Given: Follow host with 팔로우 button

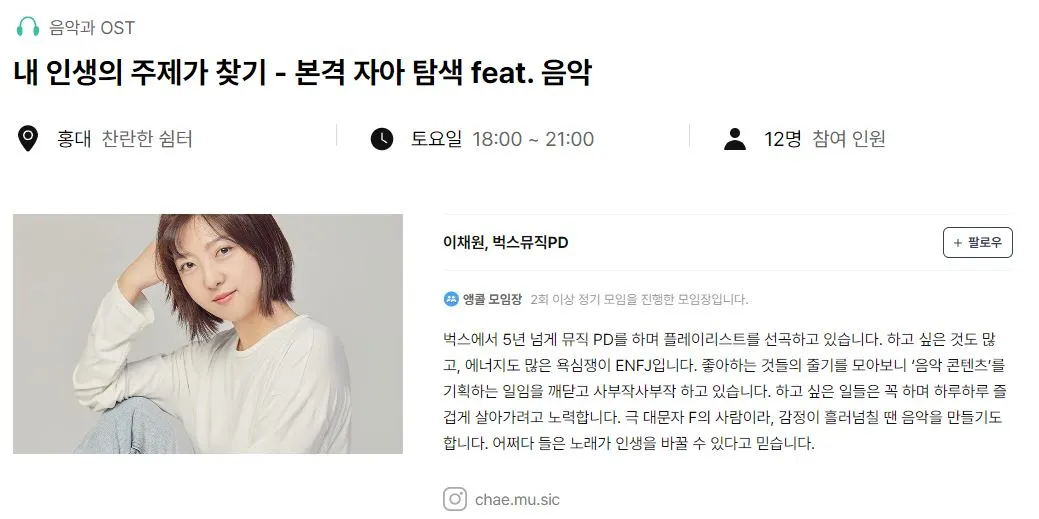Looking at the screenshot, I should (x=977, y=243).
